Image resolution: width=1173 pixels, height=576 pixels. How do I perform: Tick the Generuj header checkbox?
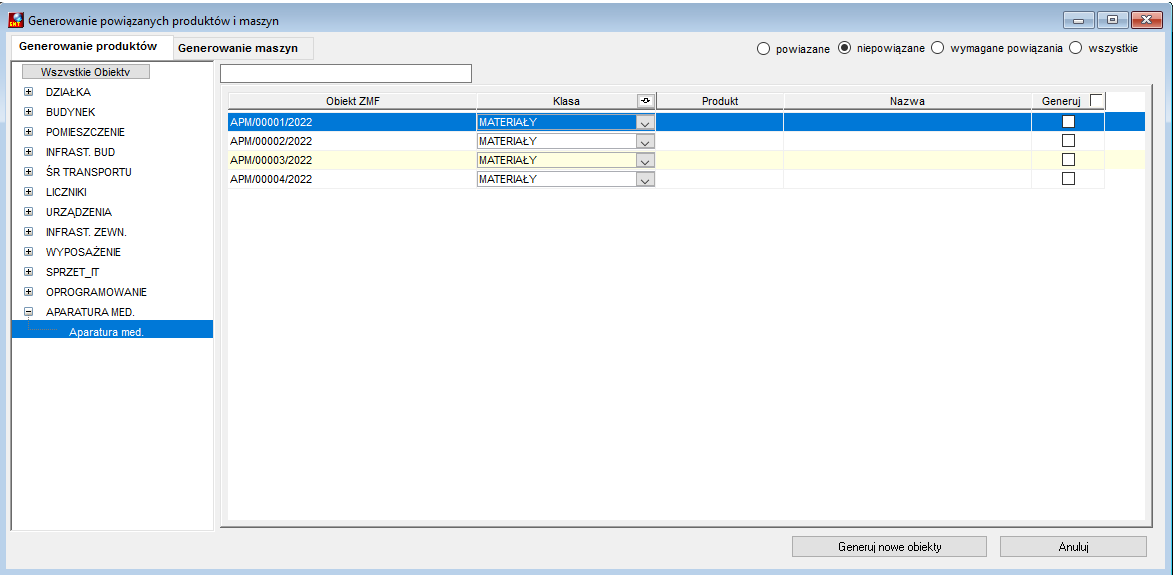click(x=1096, y=100)
